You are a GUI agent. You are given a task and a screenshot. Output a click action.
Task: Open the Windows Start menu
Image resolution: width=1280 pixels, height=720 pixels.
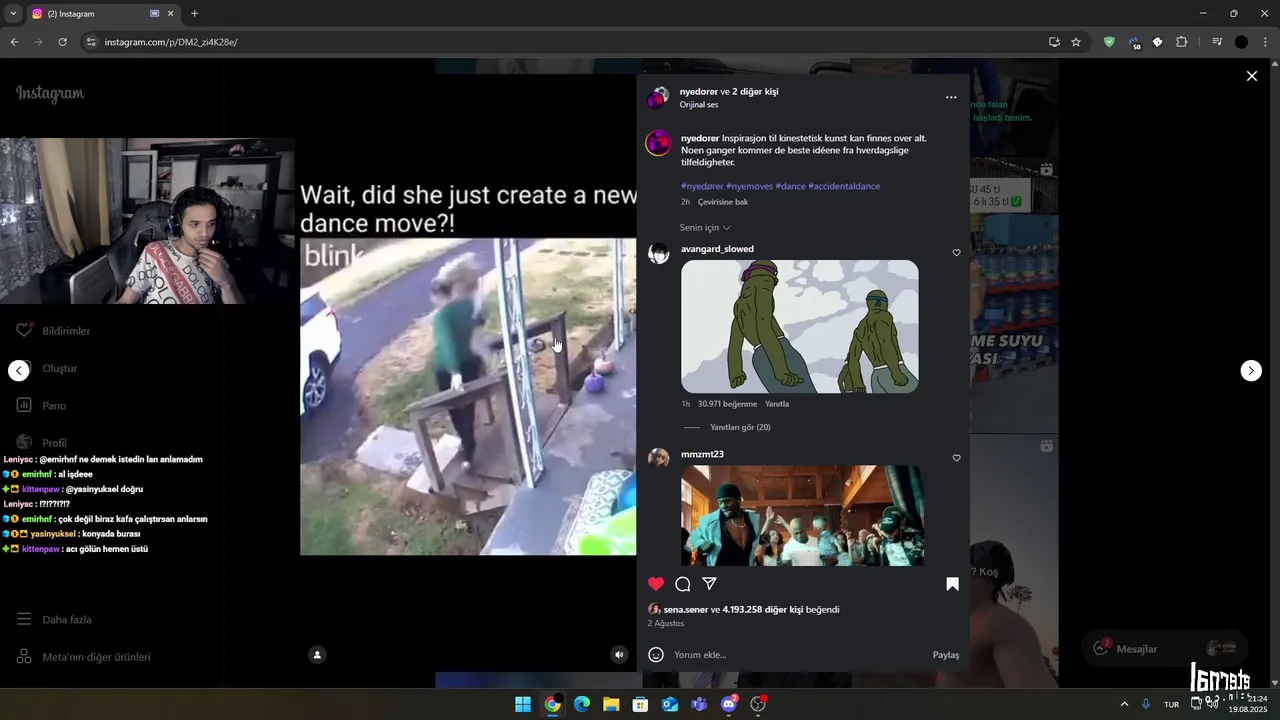click(523, 705)
